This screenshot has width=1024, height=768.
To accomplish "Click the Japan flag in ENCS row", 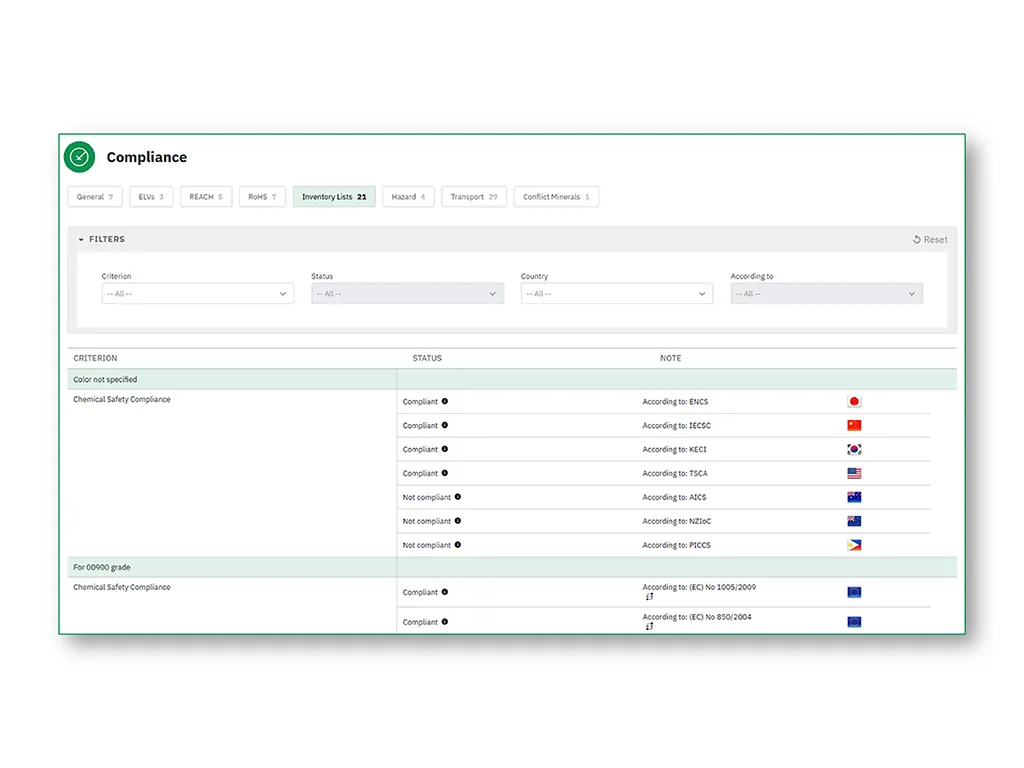I will 854,402.
